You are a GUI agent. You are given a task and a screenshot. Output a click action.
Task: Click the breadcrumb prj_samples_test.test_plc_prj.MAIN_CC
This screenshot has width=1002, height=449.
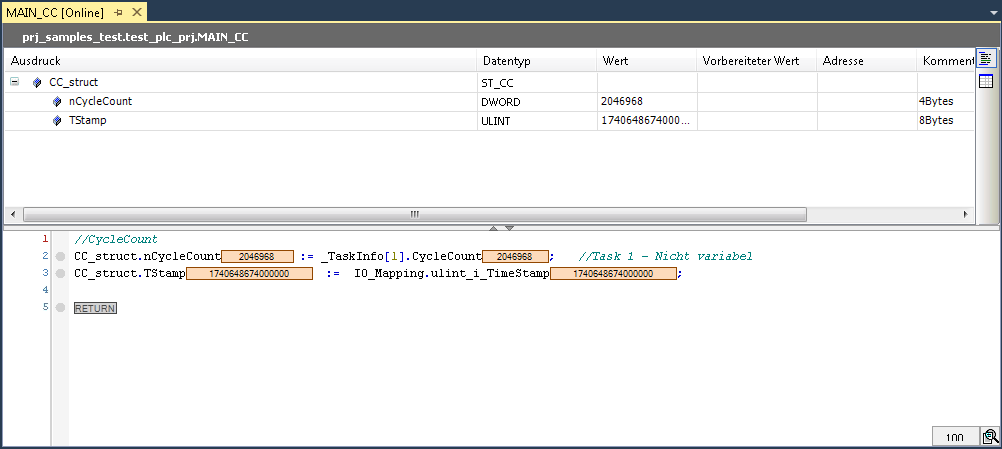click(x=135, y=37)
